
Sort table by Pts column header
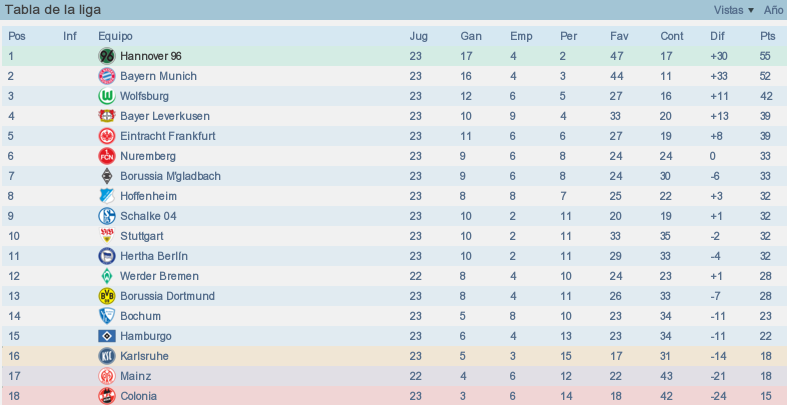pyautogui.click(x=767, y=36)
